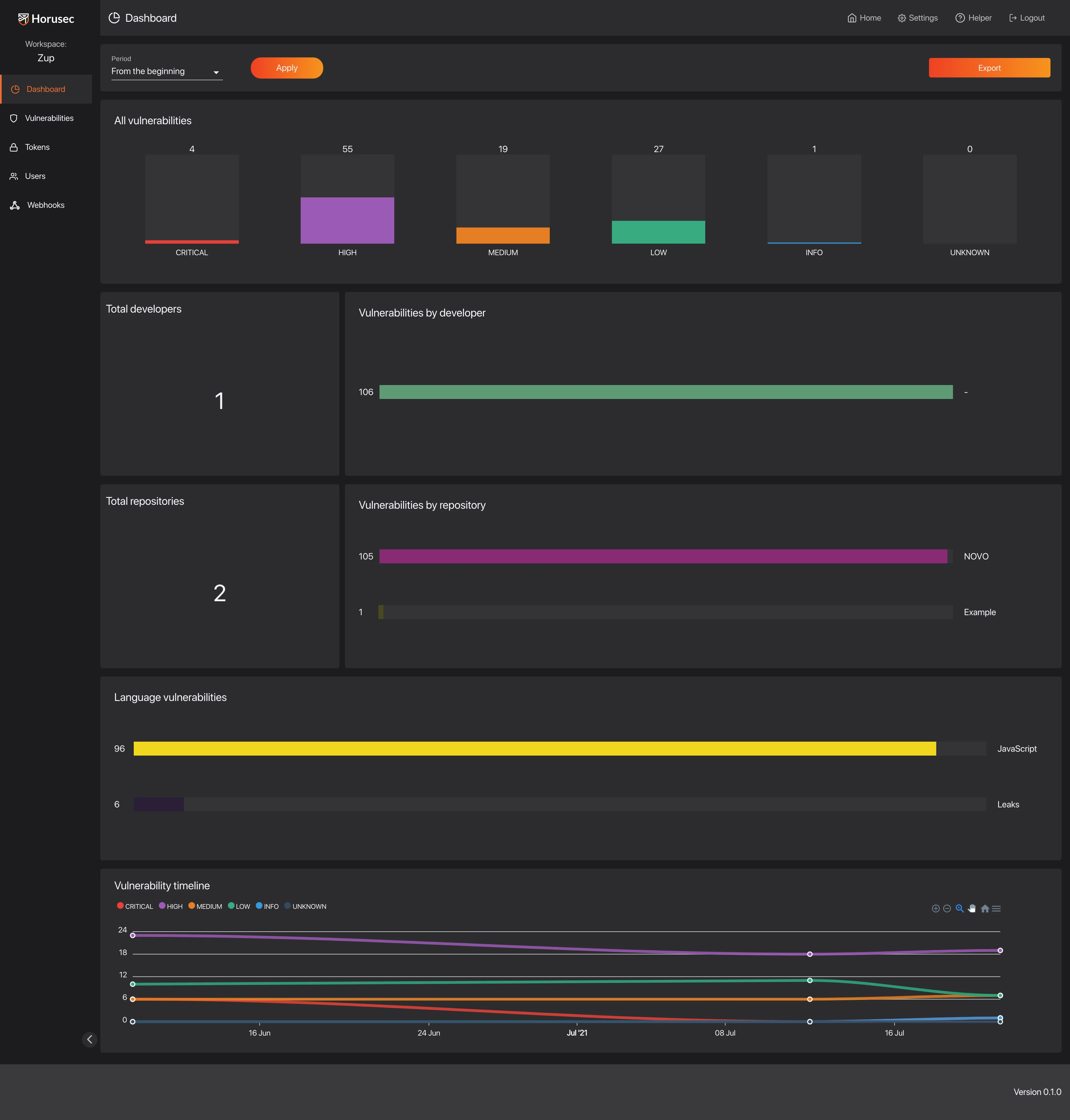The width and height of the screenshot is (1070, 1120).
Task: Open the Period dropdown
Action: tap(167, 71)
